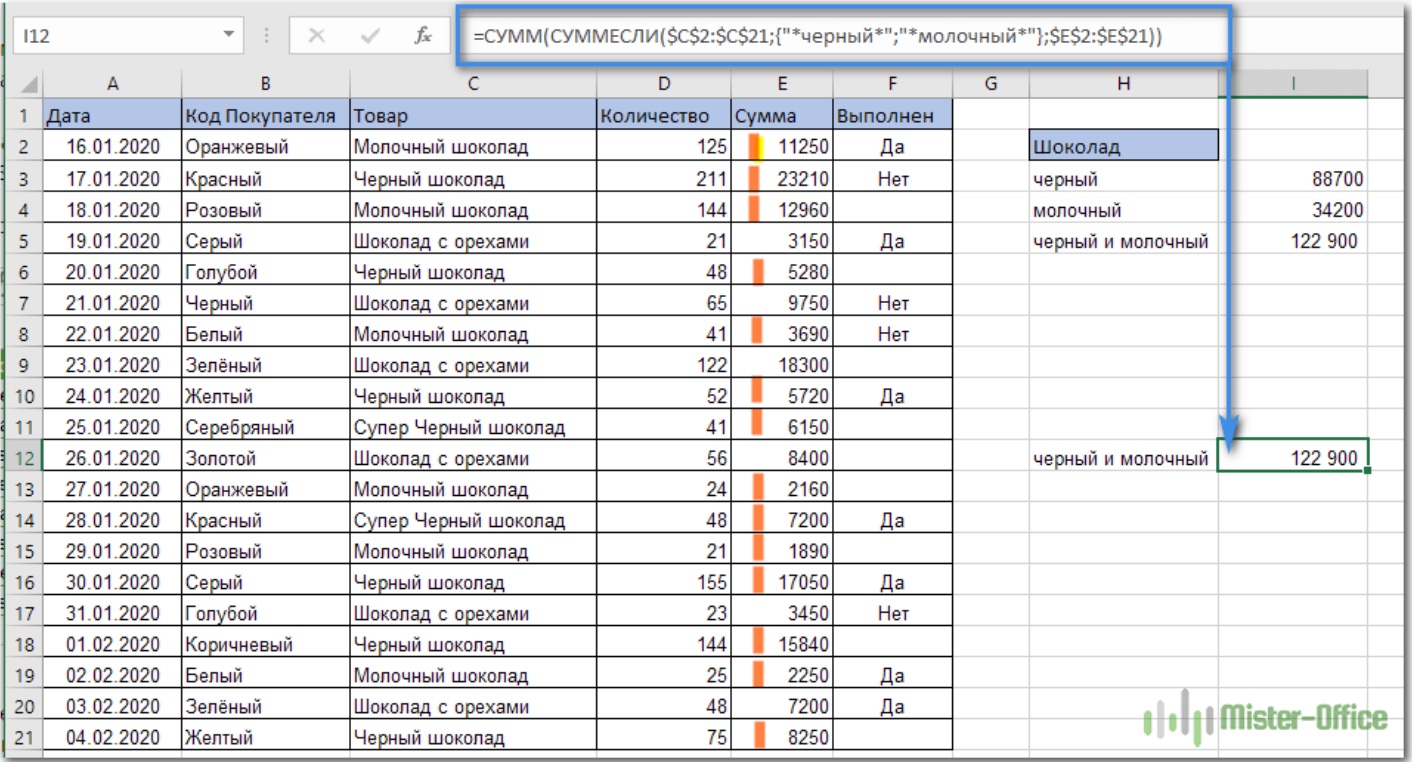Image resolution: width=1412 pixels, height=762 pixels.
Task: Click the Insert Function fx icon
Action: point(422,36)
